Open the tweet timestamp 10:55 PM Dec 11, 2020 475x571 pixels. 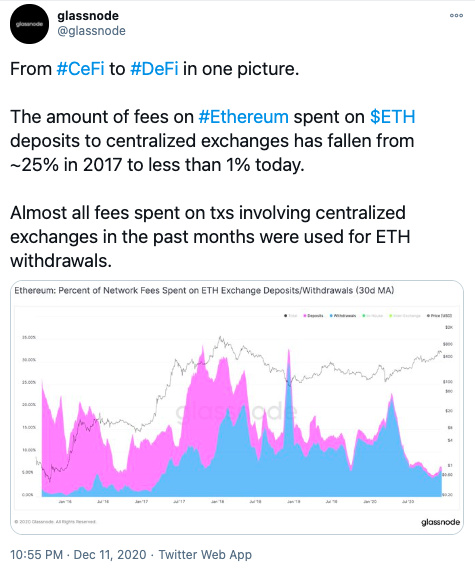click(x=78, y=555)
